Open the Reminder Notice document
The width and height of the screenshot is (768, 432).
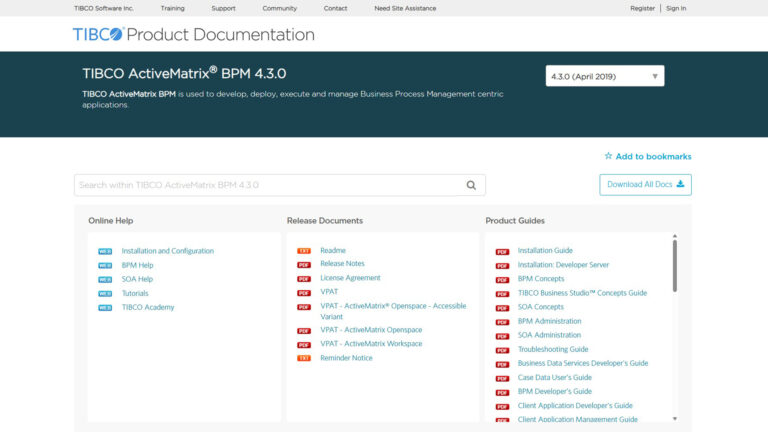point(346,358)
